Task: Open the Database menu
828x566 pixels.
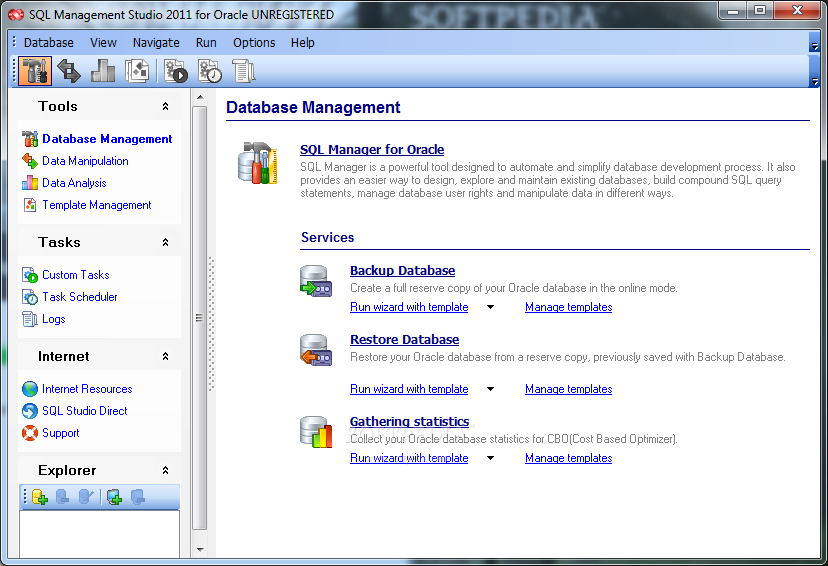Action: 49,43
